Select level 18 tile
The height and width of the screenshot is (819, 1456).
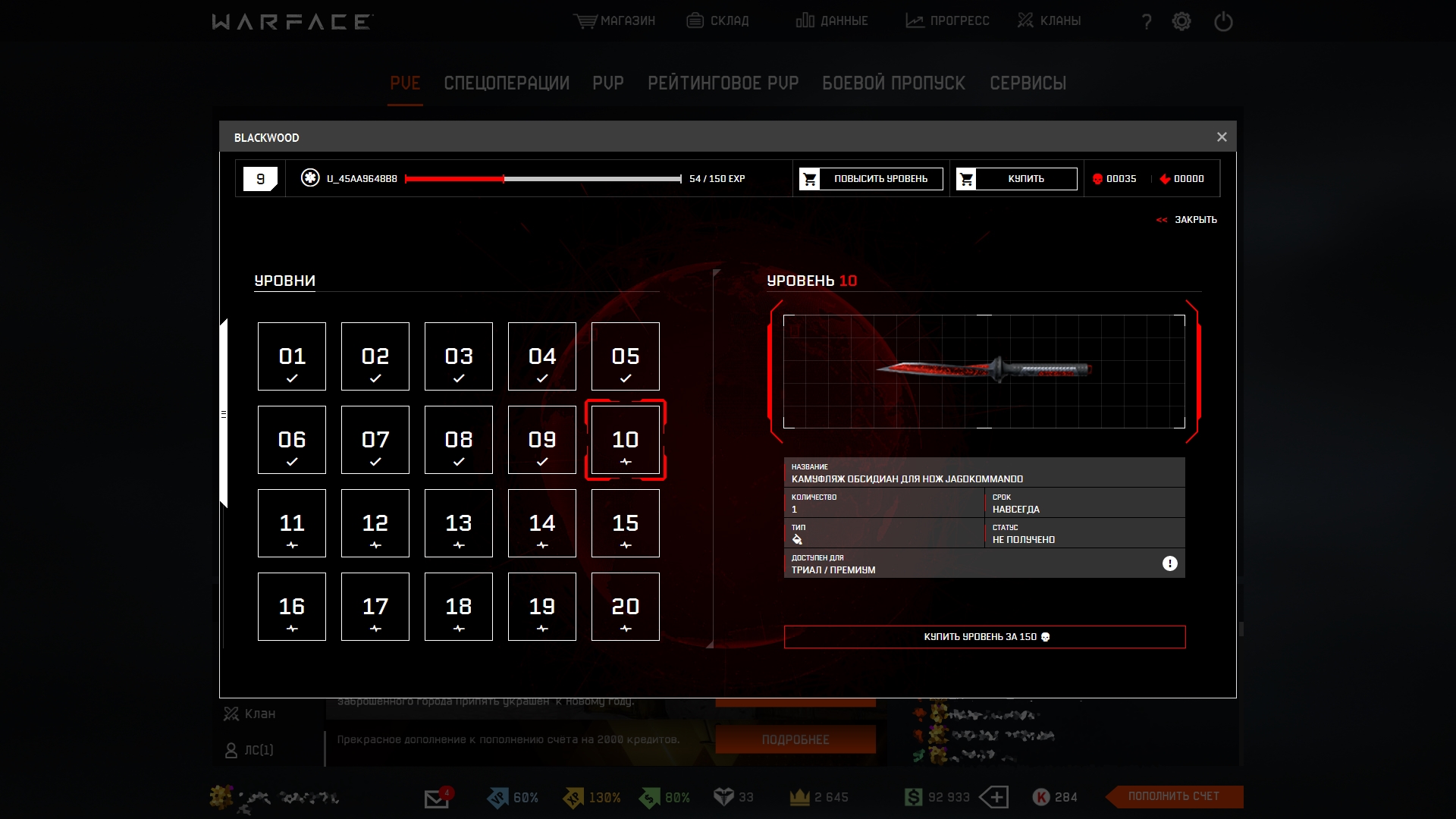(459, 607)
